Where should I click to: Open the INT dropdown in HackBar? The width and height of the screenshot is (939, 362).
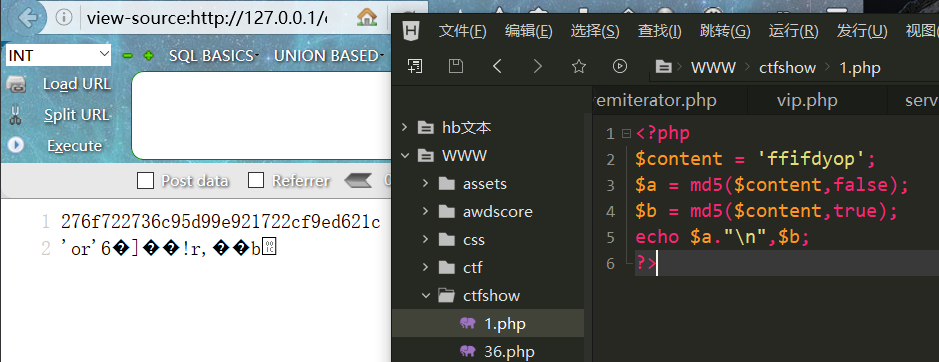(x=59, y=56)
